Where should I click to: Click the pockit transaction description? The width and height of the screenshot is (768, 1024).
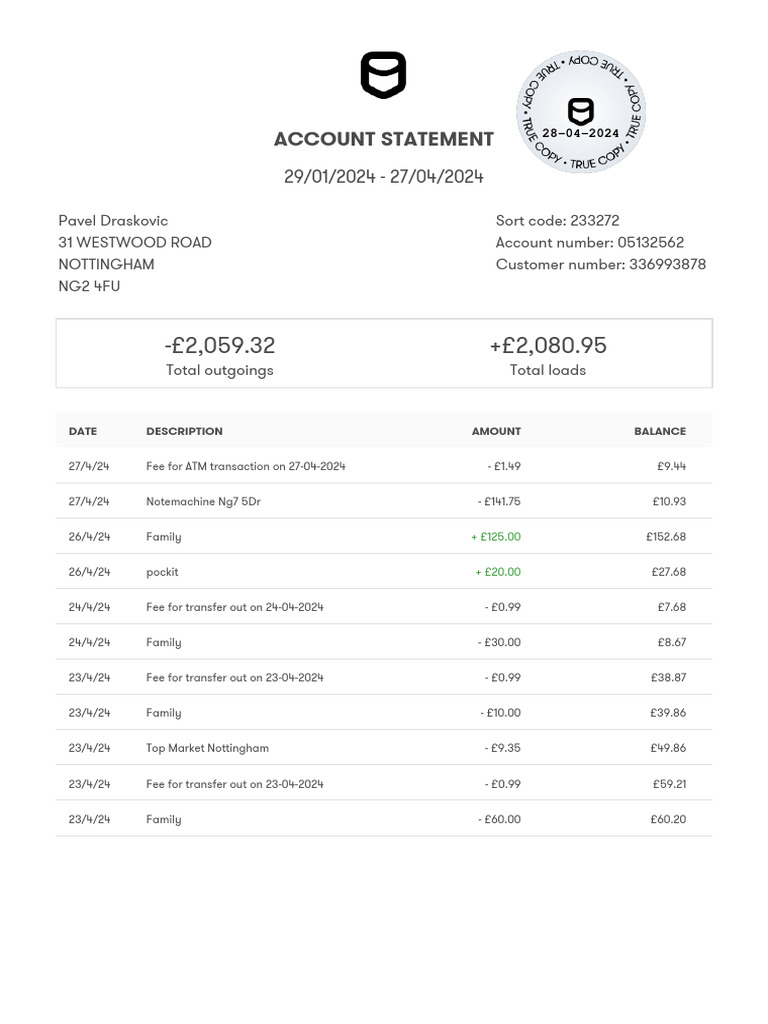(x=162, y=572)
